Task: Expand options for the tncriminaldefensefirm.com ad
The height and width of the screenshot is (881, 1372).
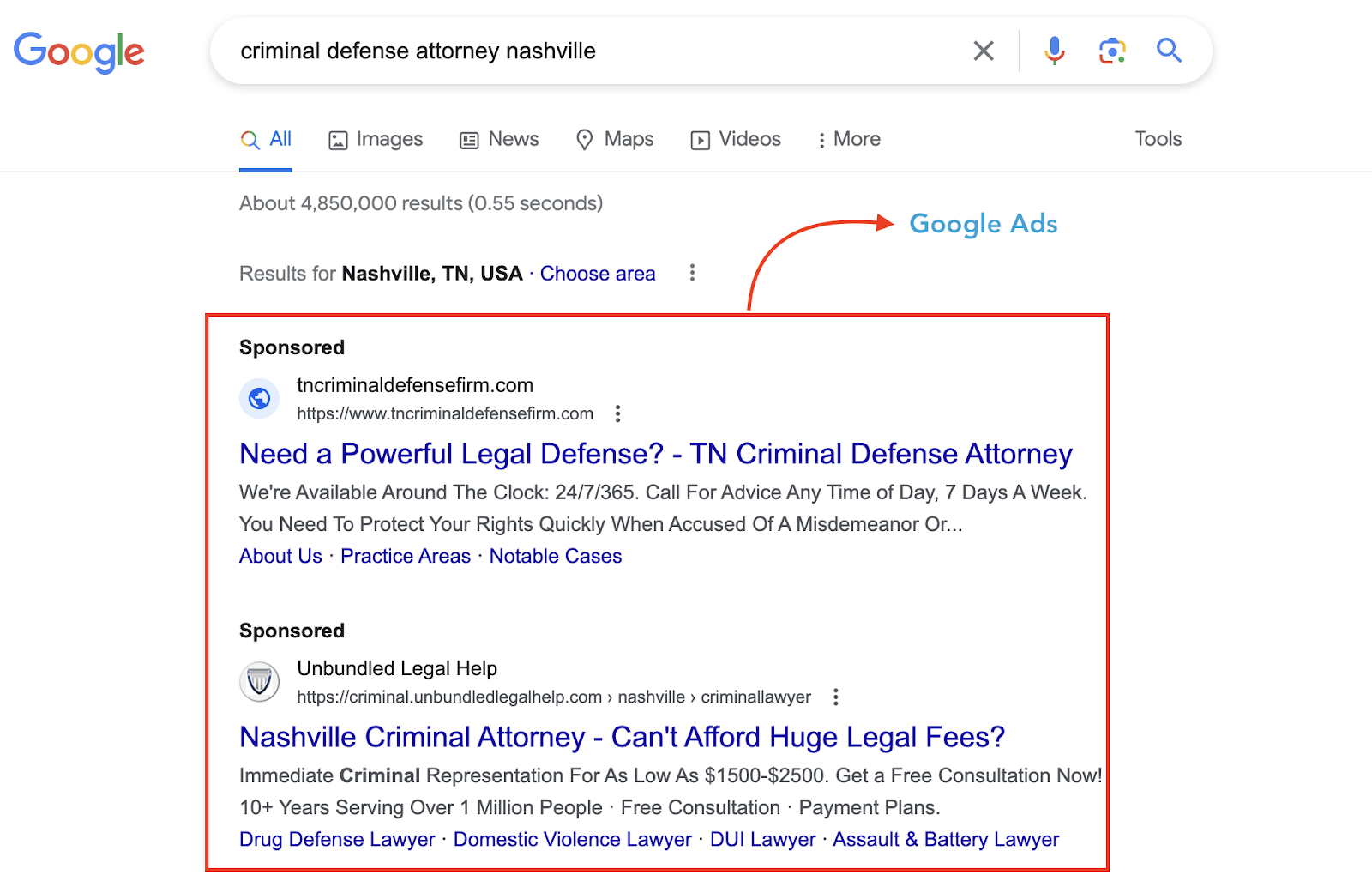Action: pyautogui.click(x=617, y=413)
